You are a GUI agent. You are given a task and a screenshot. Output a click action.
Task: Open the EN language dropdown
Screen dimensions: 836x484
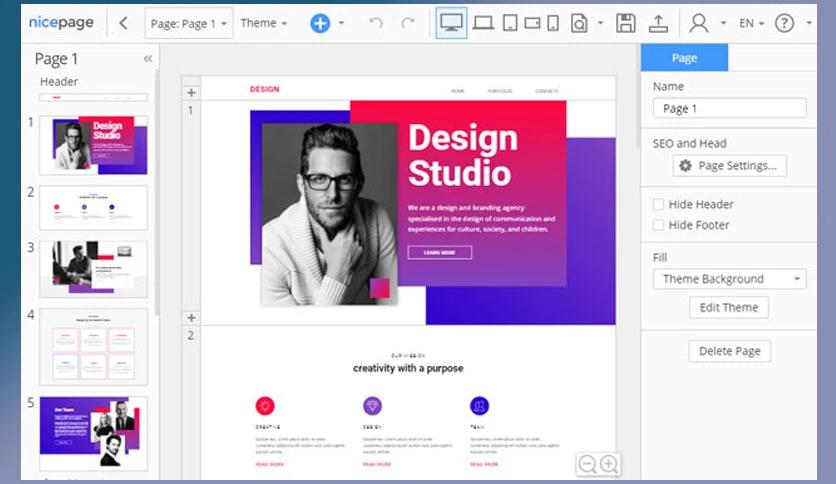751,23
